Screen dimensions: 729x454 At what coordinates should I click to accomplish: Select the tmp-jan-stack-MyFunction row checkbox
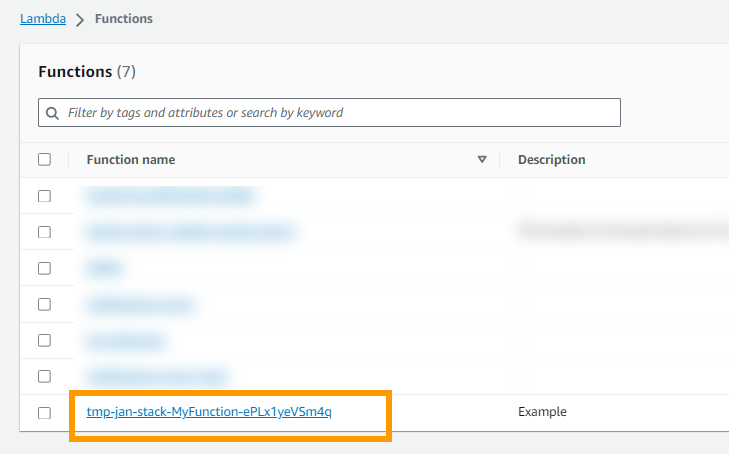coord(44,413)
